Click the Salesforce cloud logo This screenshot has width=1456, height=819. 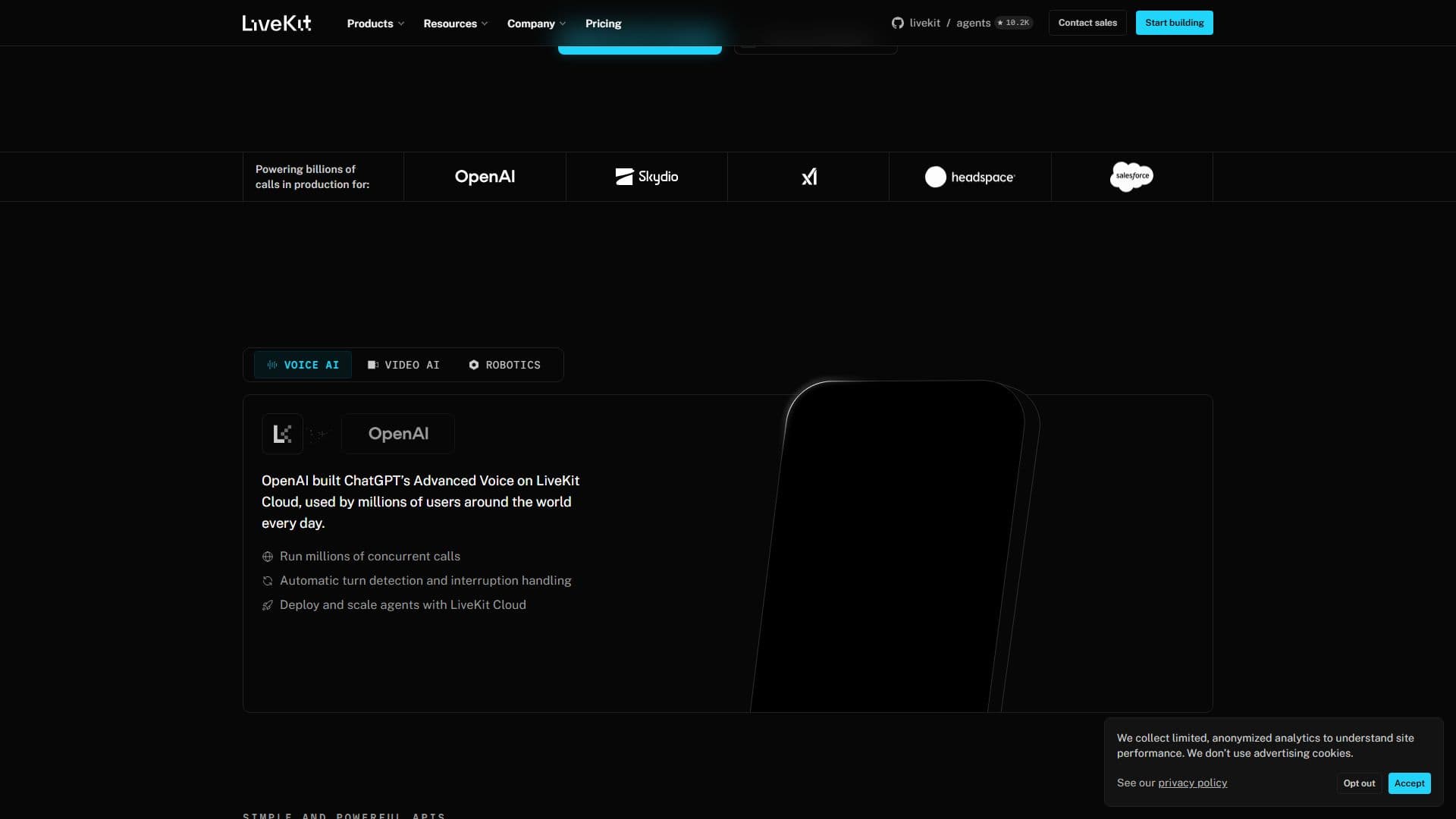[1131, 176]
